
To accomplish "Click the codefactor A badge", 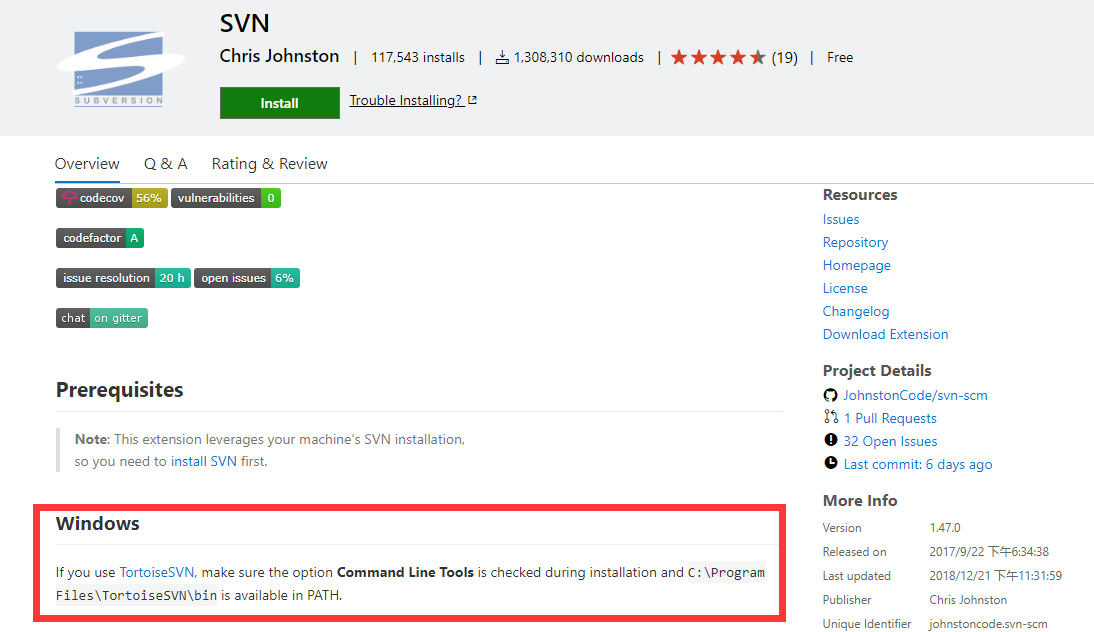I will (x=100, y=238).
